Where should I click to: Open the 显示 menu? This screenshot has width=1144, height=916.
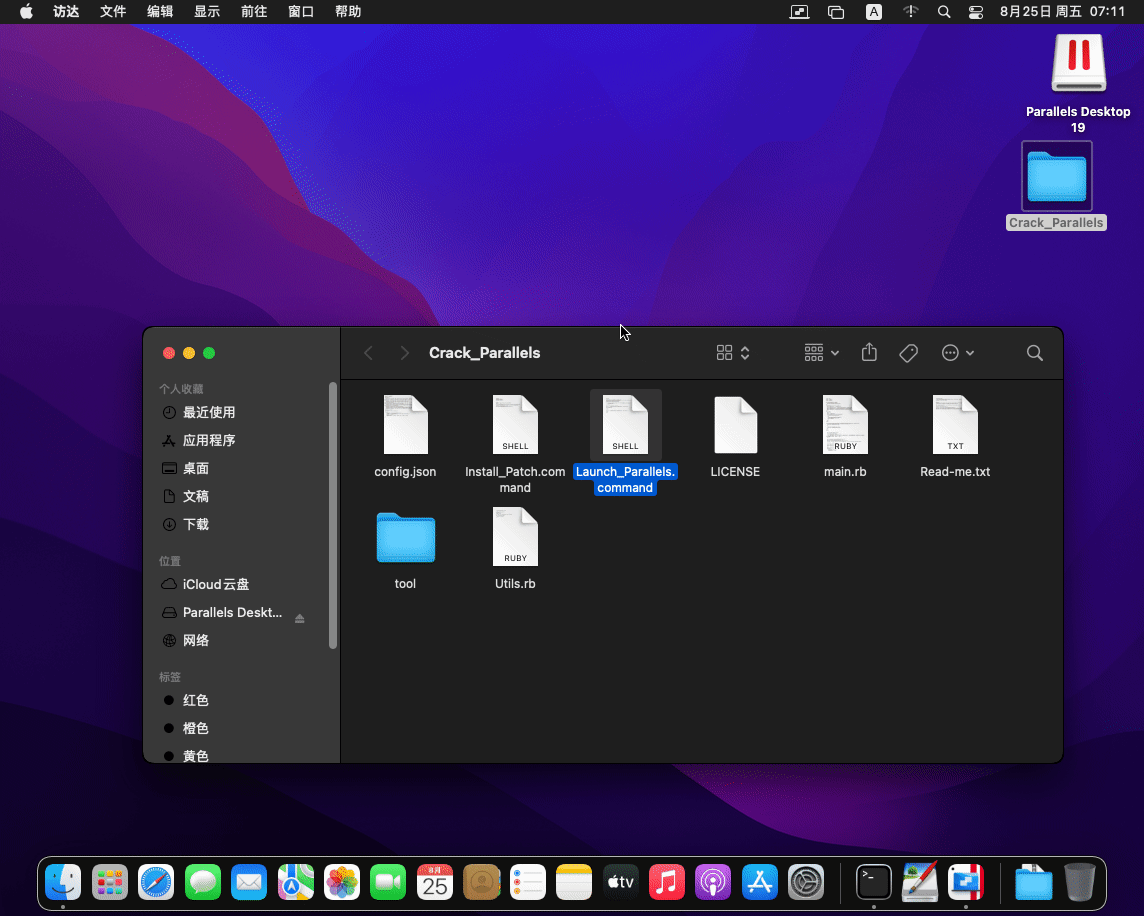point(207,12)
